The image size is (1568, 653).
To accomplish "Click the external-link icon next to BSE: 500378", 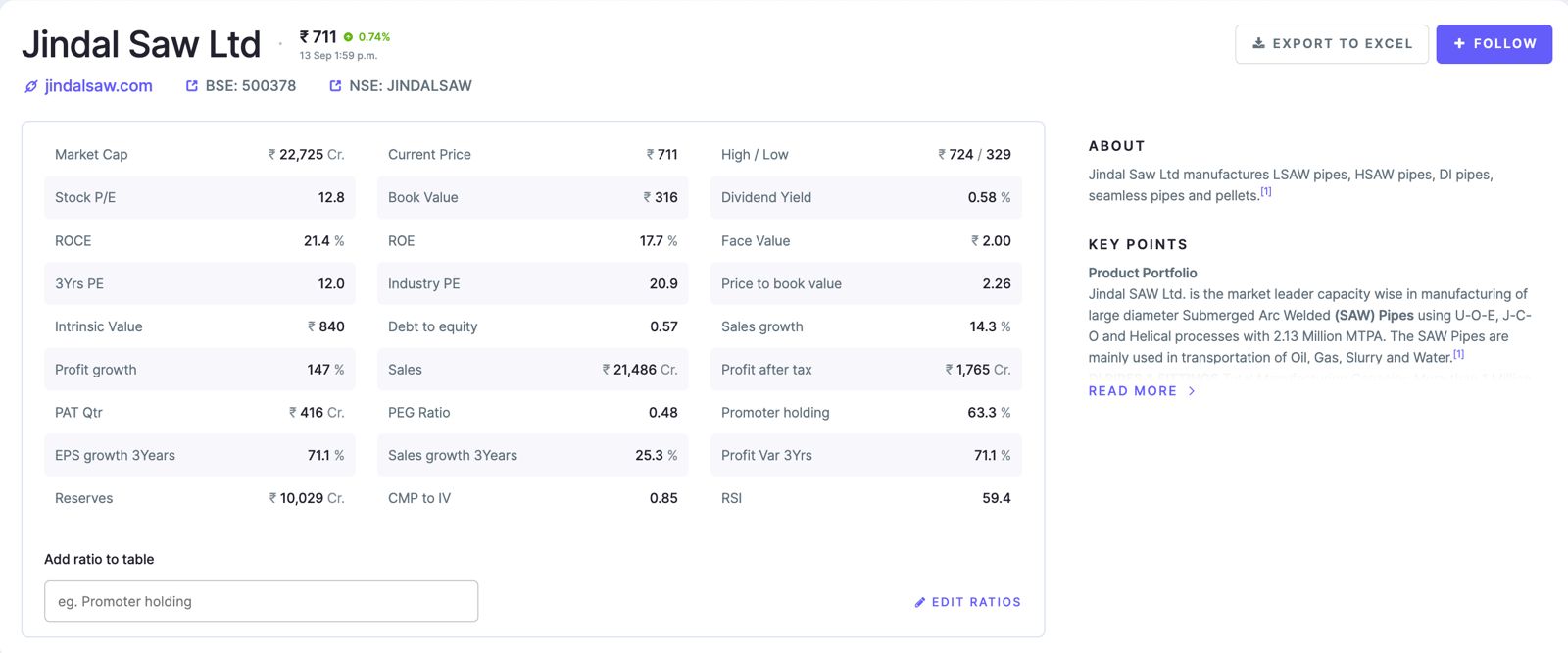I will (x=192, y=86).
